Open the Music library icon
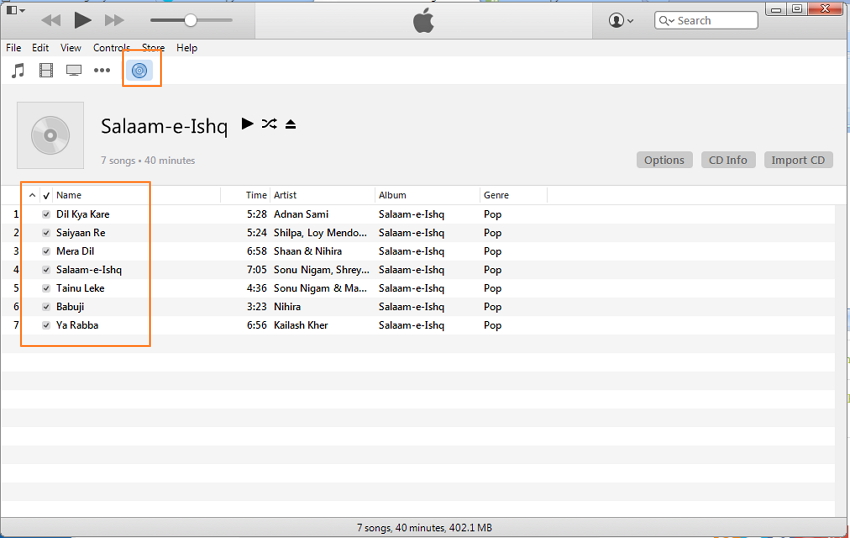 point(18,70)
